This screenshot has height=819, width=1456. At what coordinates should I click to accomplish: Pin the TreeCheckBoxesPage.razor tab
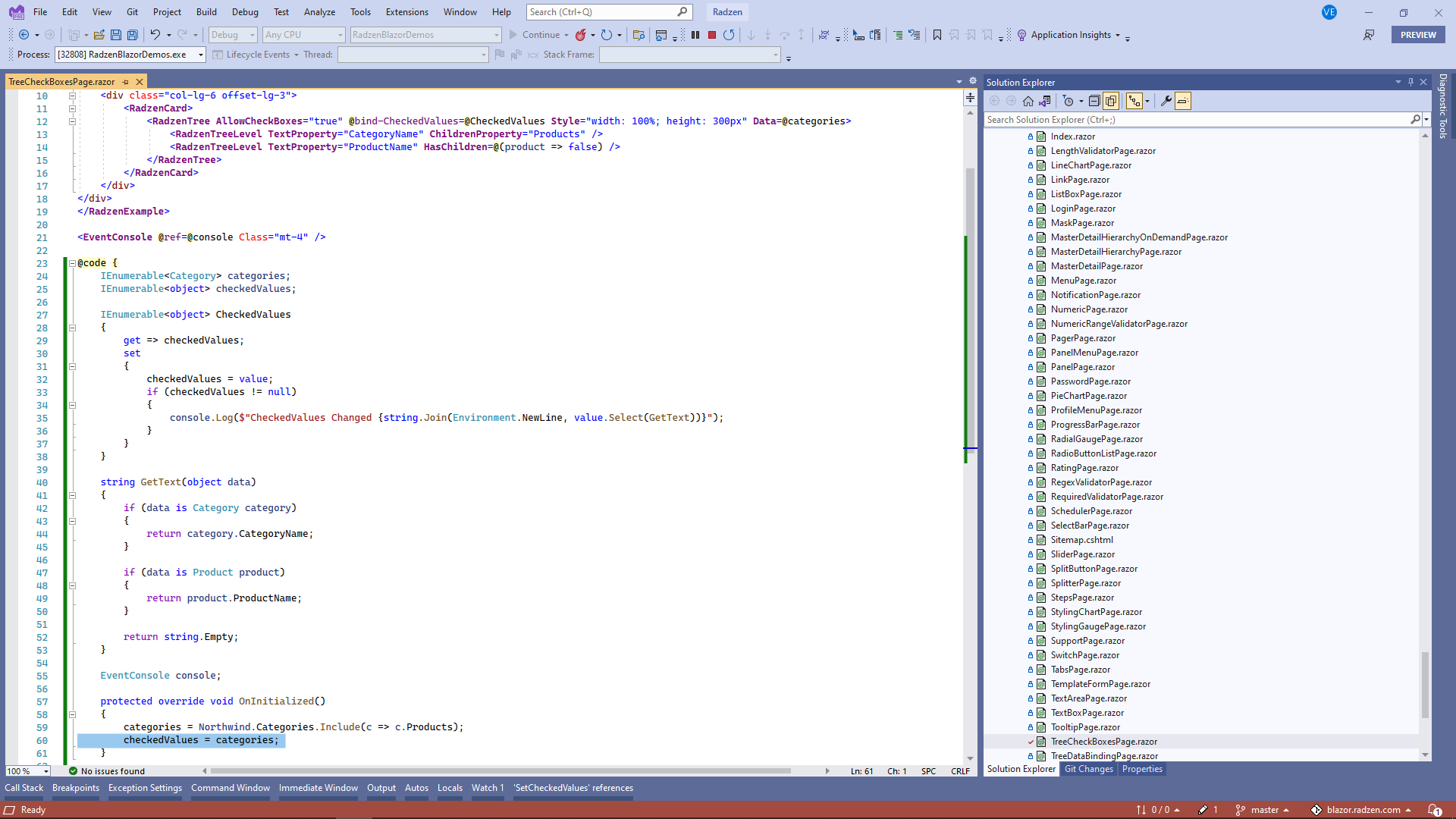125,81
